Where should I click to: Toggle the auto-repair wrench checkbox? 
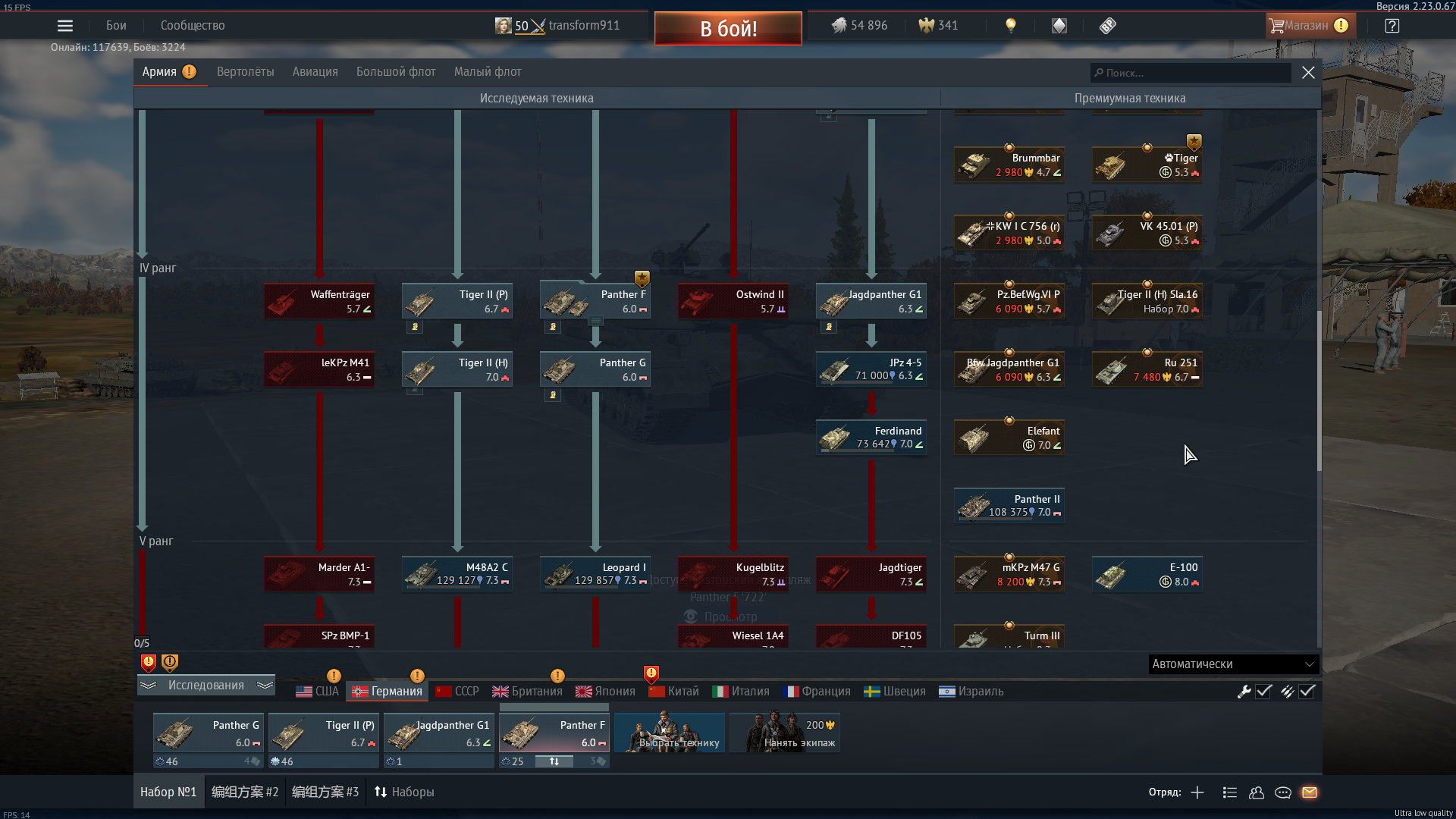1263,692
